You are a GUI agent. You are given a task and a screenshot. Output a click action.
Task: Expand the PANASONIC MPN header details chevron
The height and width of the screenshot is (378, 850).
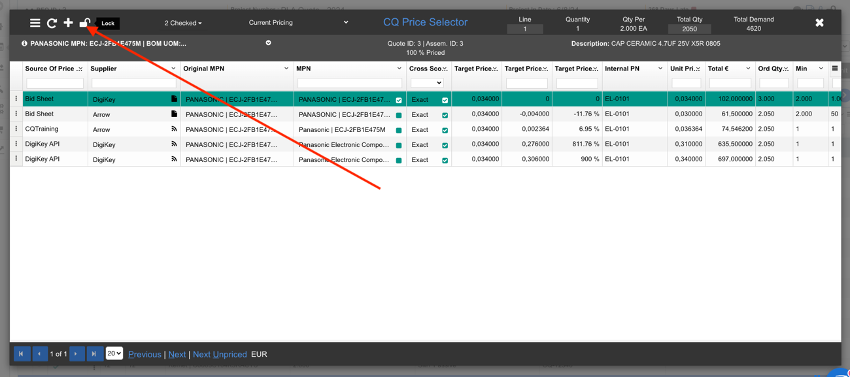[268, 43]
